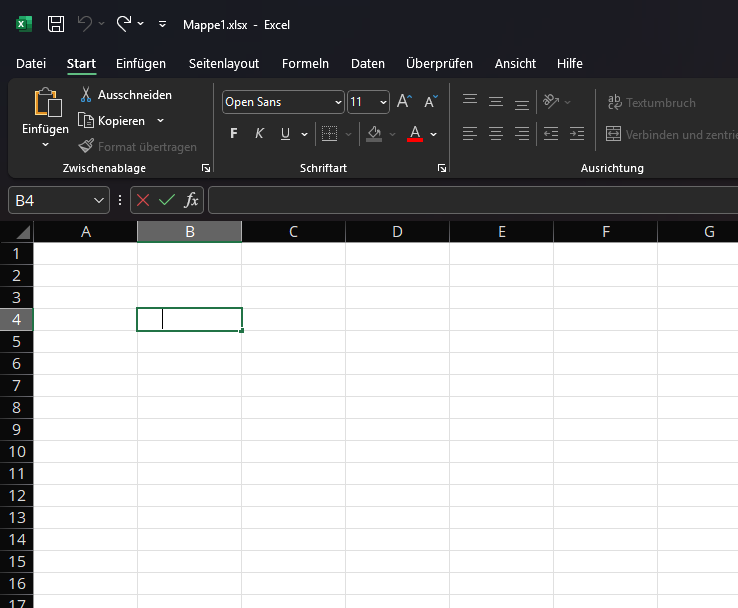Open the Daten tab
738x608 pixels.
(368, 64)
